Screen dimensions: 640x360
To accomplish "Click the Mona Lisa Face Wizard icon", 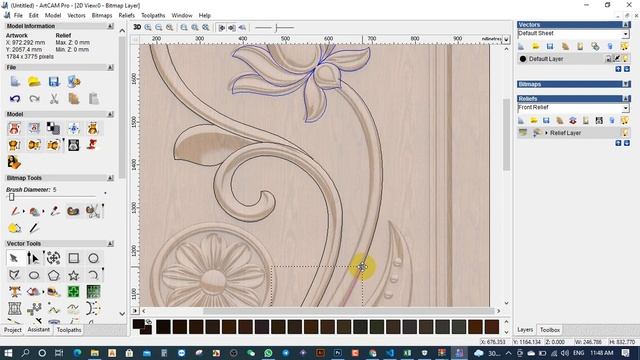I will point(14,162).
